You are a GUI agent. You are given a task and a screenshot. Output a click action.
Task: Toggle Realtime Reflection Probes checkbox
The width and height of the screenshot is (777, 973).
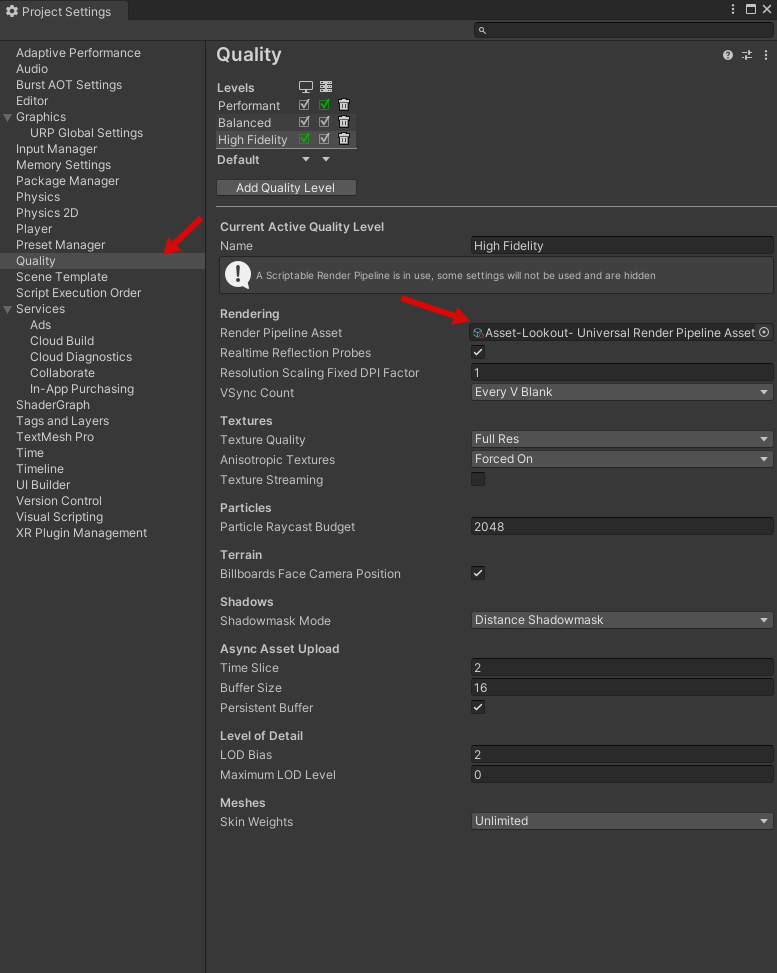point(478,353)
